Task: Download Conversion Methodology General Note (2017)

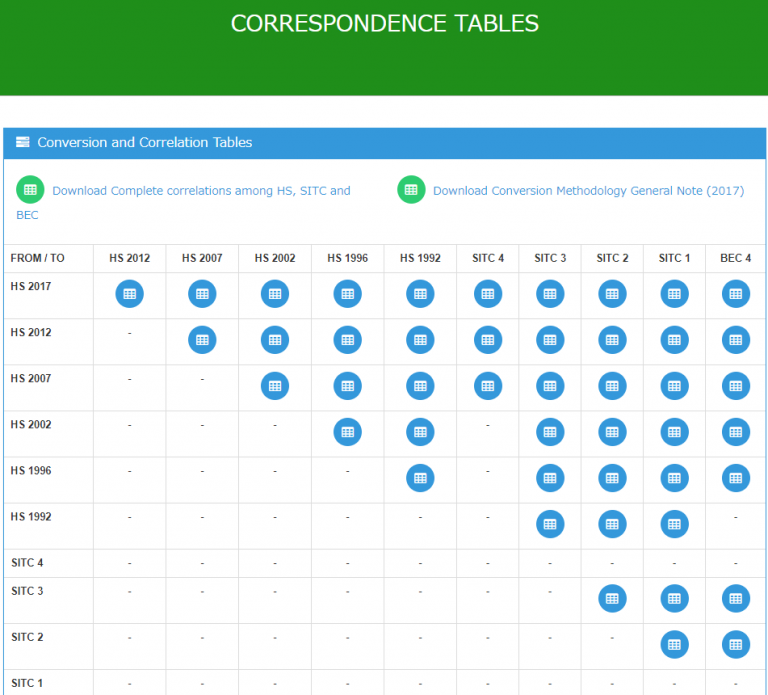Action: (x=588, y=191)
